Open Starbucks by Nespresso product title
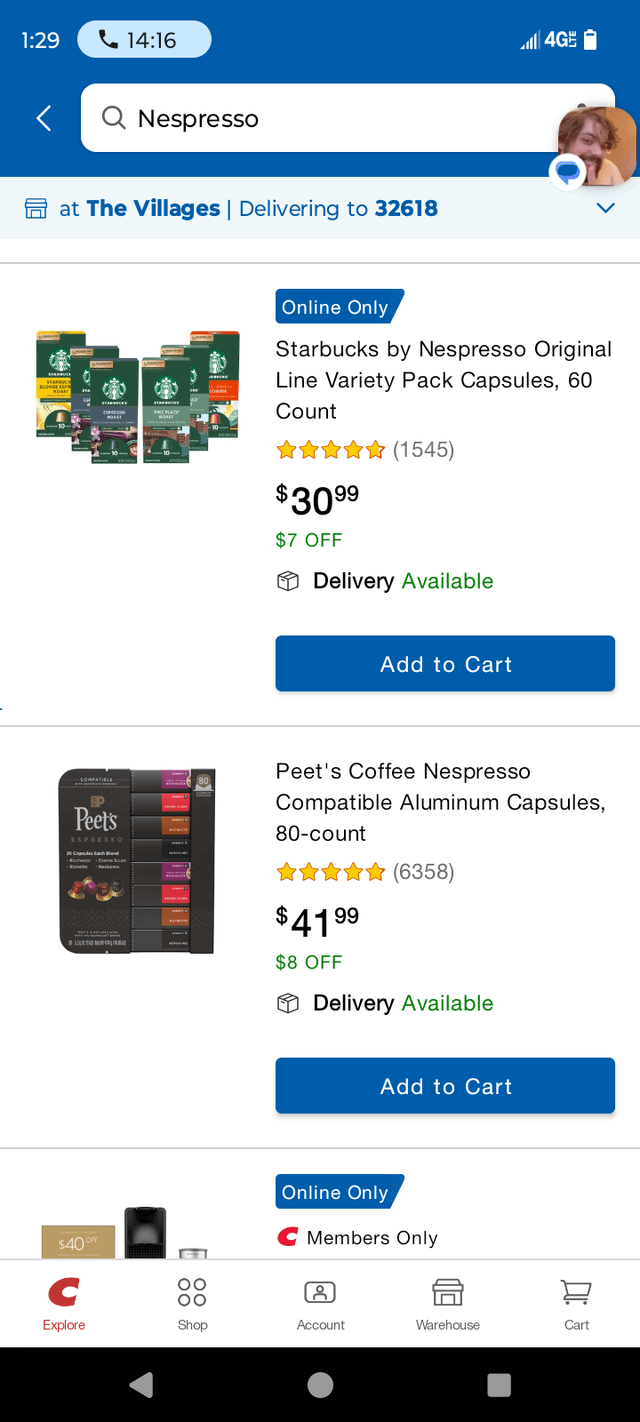 pos(444,380)
